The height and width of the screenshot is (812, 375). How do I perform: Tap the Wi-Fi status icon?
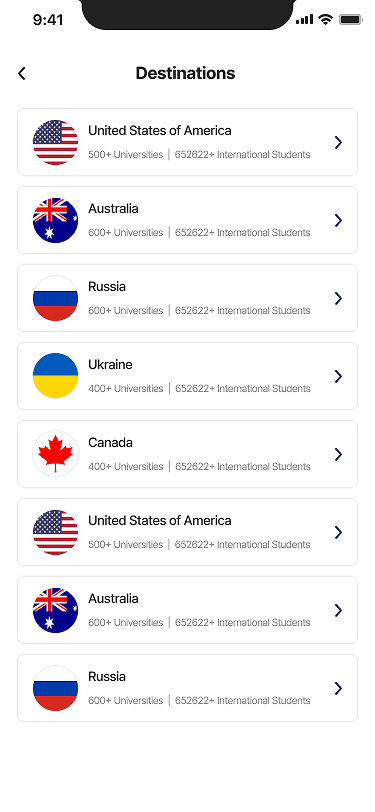326,20
